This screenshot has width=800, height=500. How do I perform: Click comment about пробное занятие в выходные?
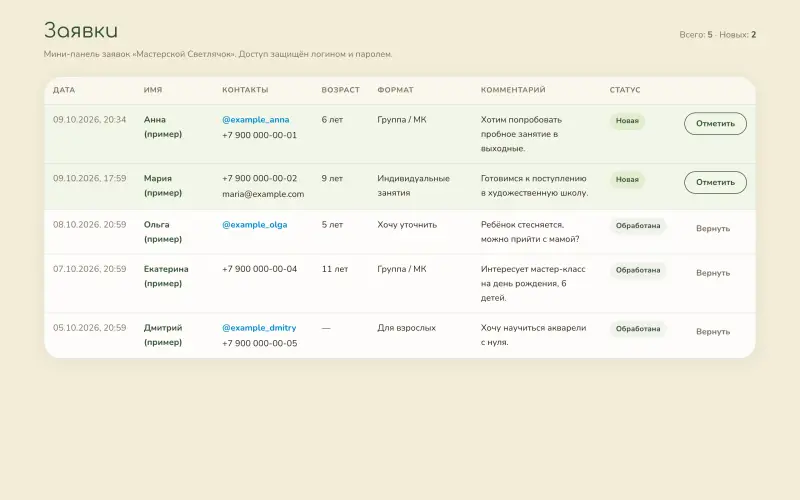(521, 134)
